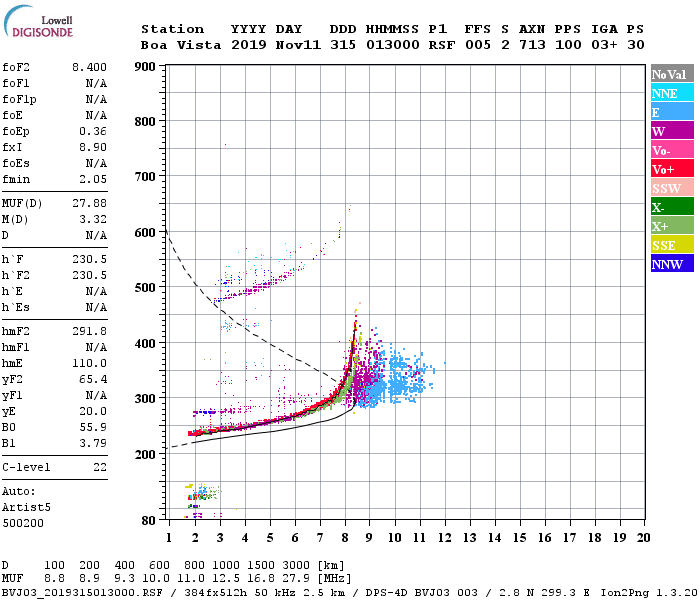Click the h`F2 value 230.5
700x600 pixels.
pyautogui.click(x=89, y=275)
